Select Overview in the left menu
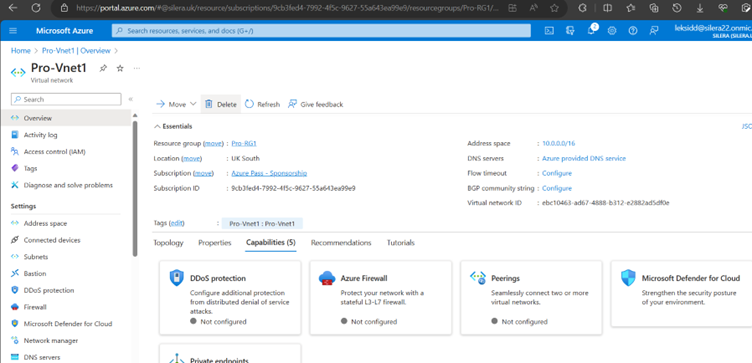Image resolution: width=752 pixels, height=363 pixels. point(66,118)
